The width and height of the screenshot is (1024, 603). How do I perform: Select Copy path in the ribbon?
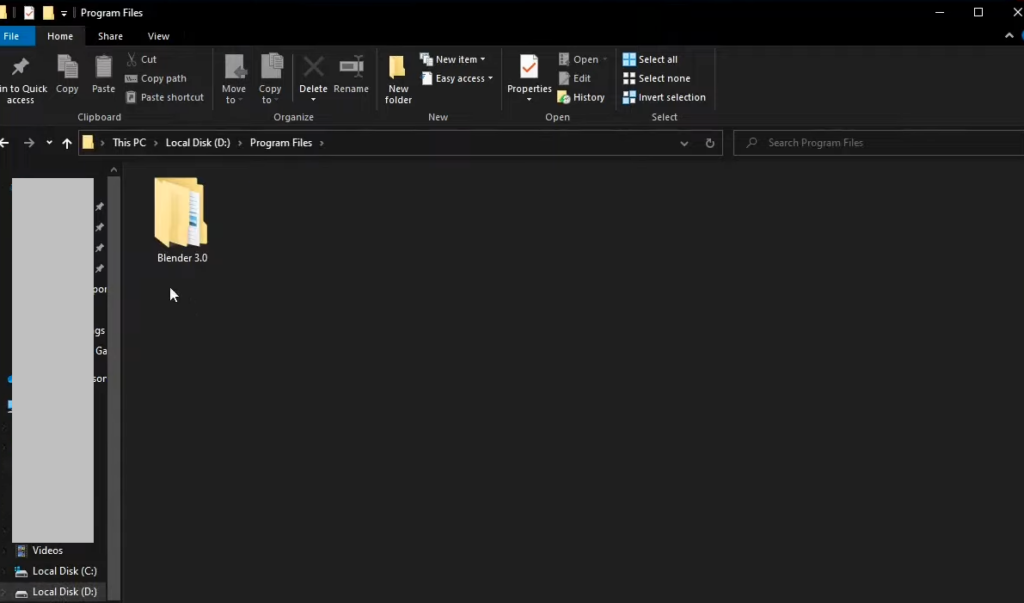[156, 78]
